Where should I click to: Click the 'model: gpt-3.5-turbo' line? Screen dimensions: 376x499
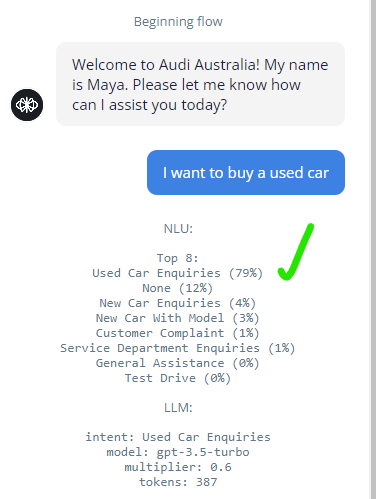pyautogui.click(x=178, y=452)
